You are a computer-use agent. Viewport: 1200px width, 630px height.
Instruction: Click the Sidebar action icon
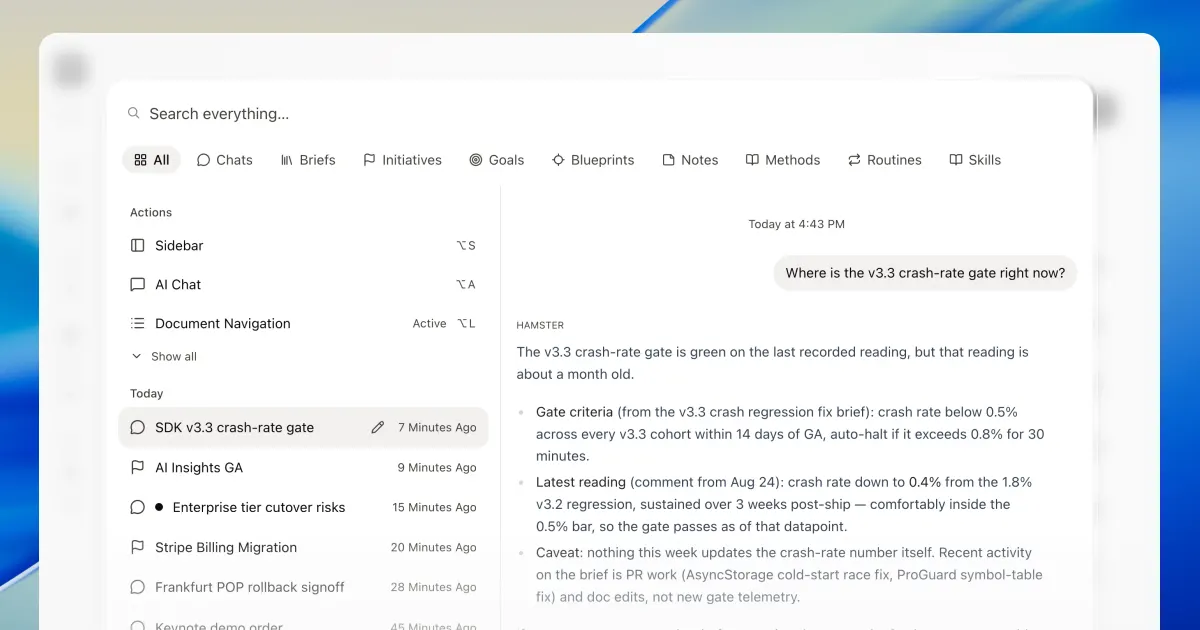[x=138, y=245]
